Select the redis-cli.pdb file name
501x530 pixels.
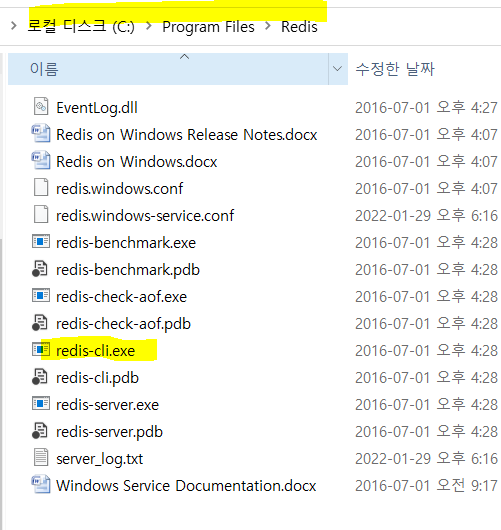(97, 378)
